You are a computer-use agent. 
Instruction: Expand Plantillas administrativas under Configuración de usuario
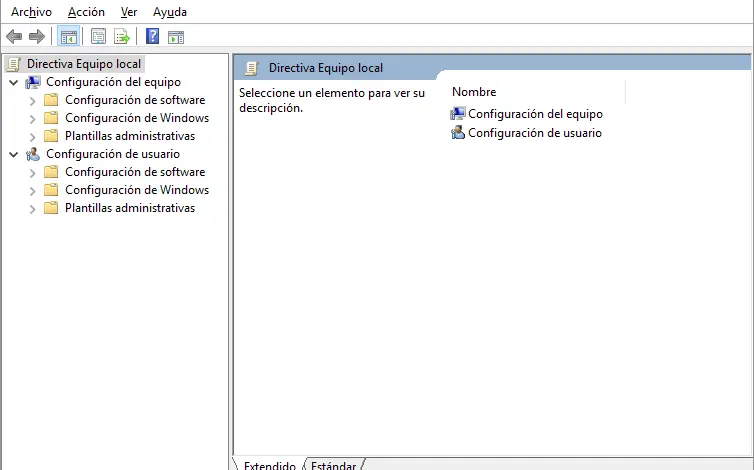(32, 209)
